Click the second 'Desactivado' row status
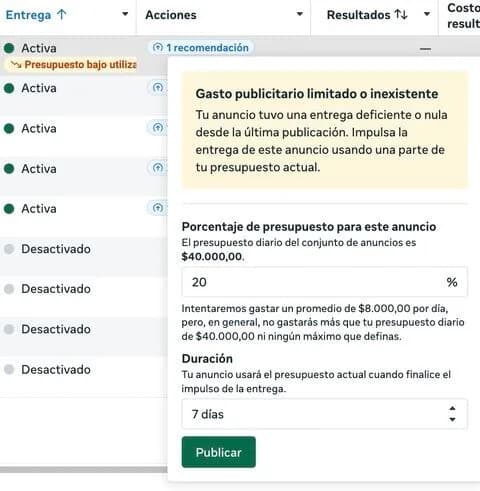480x491 pixels. pyautogui.click(x=56, y=289)
